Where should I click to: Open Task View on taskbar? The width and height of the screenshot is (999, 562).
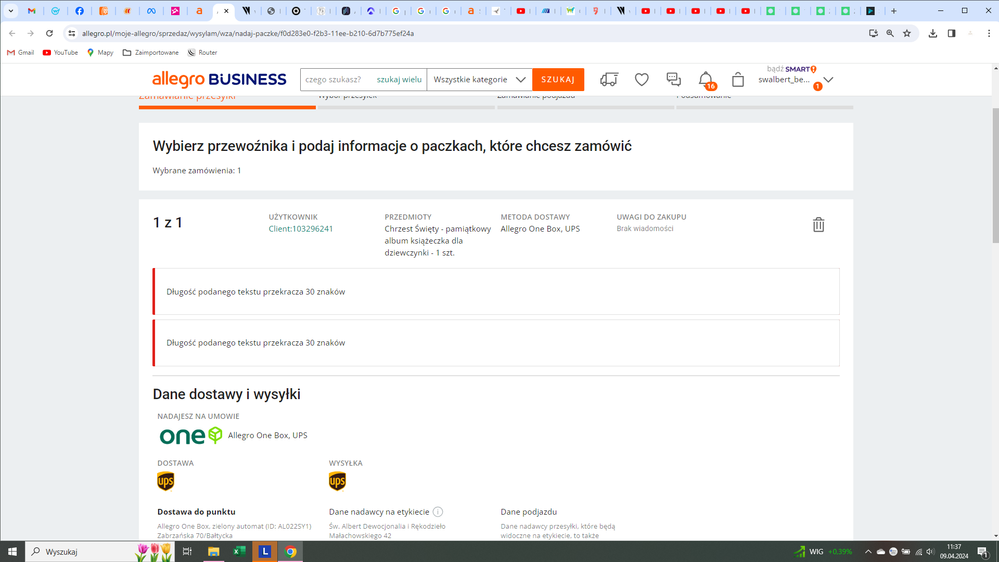(187, 552)
